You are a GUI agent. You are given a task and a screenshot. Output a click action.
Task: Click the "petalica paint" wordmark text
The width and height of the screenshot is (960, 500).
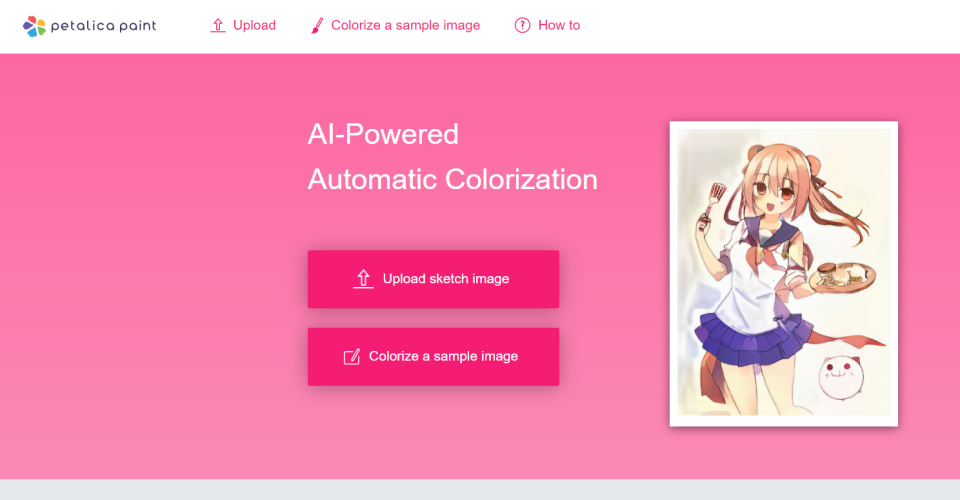coord(104,26)
